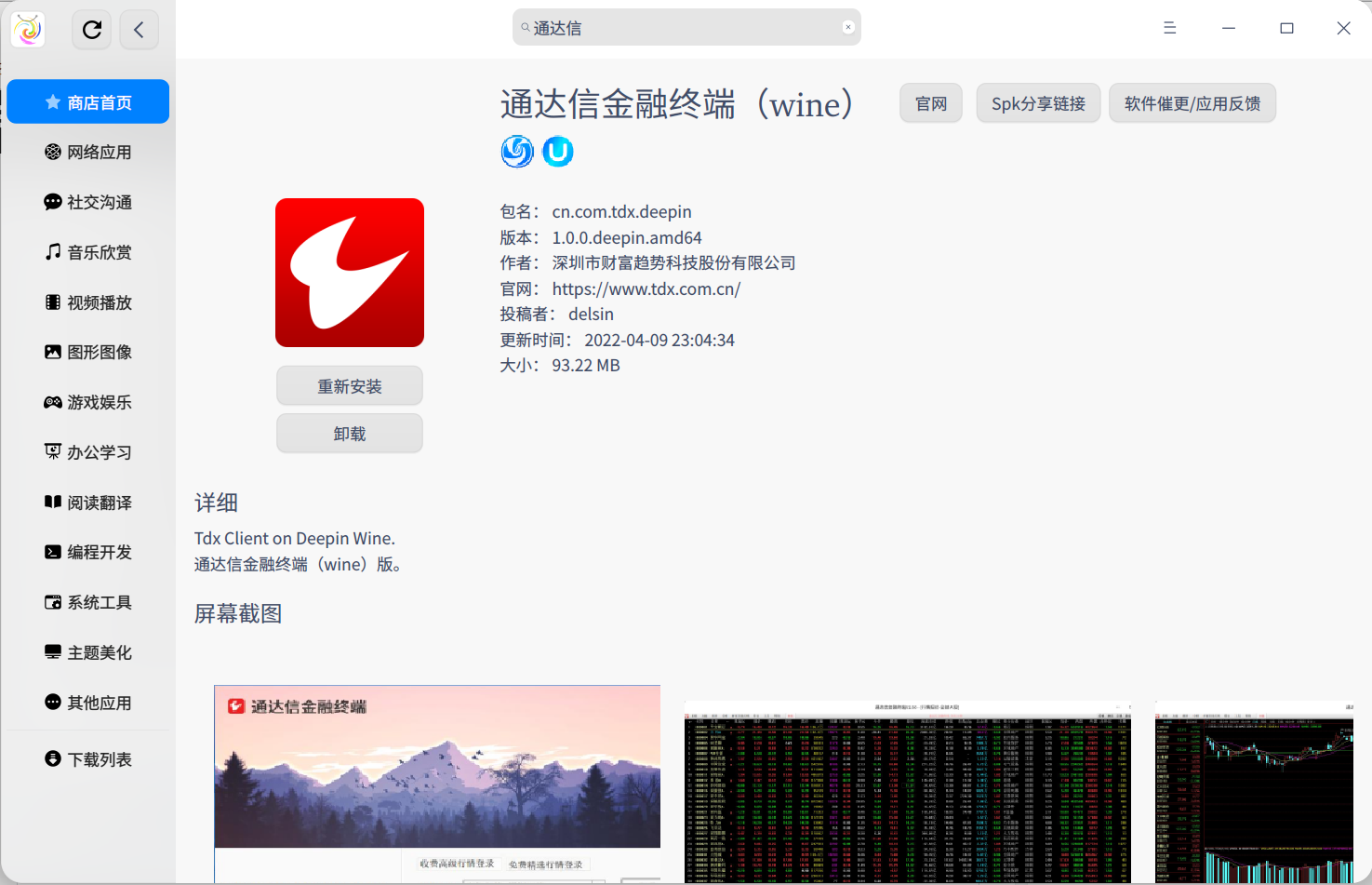Open the 编程开发 category in sidebar
Image resolution: width=1372 pixels, height=885 pixels.
click(x=87, y=552)
